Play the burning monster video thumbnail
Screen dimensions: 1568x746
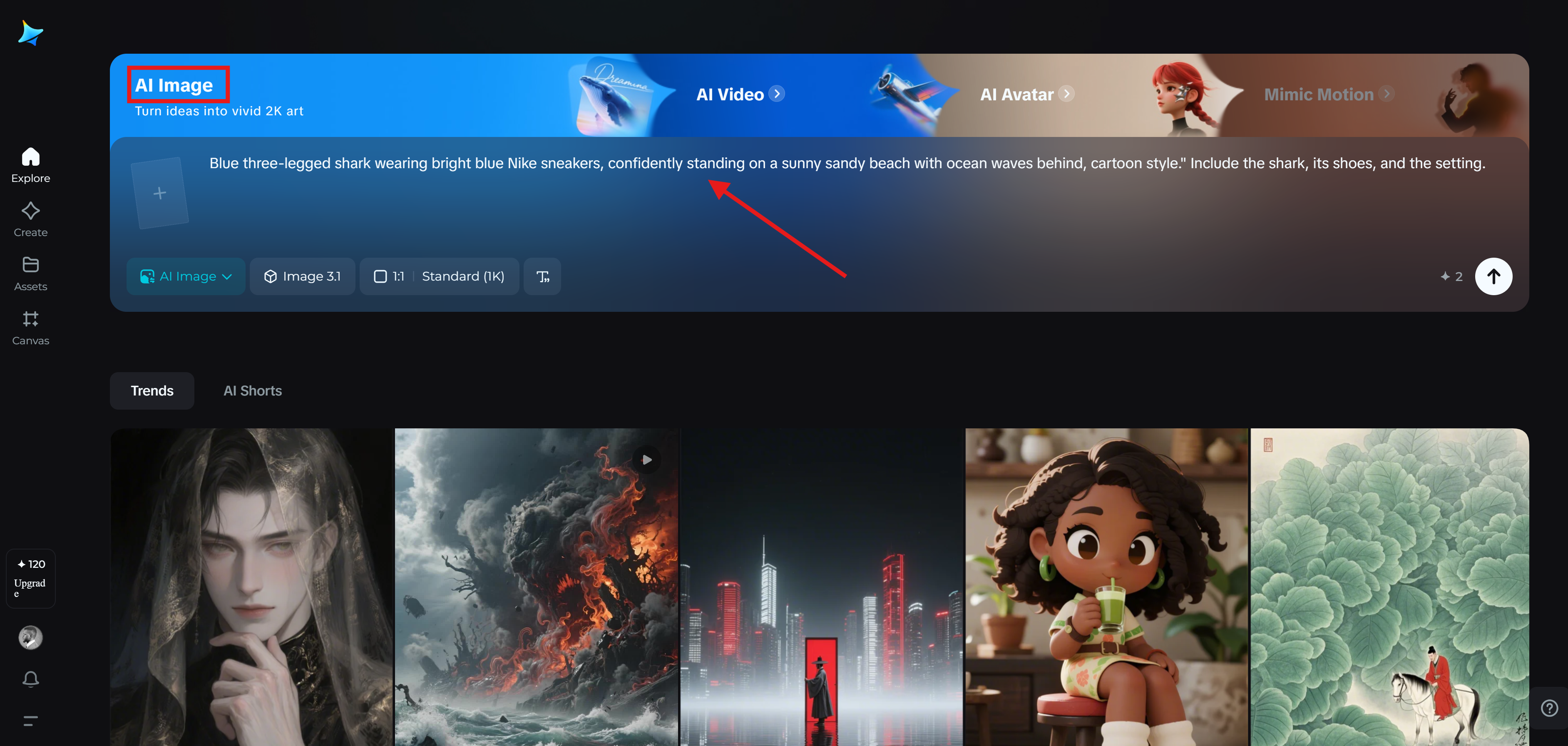[646, 460]
